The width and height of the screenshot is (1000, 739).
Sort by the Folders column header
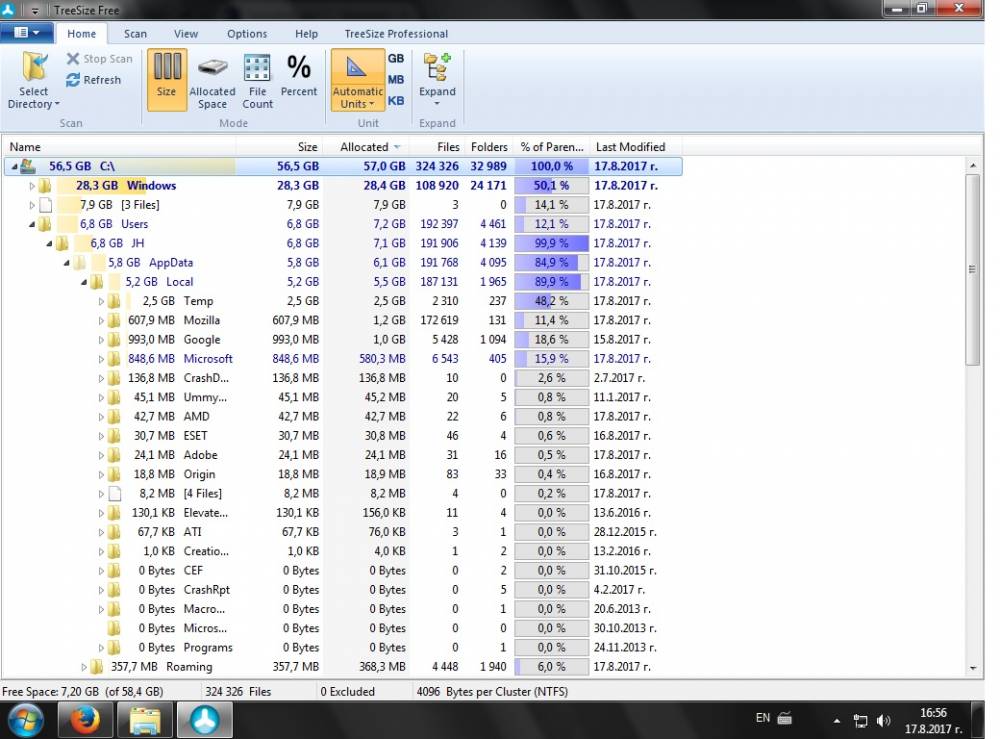click(x=489, y=147)
